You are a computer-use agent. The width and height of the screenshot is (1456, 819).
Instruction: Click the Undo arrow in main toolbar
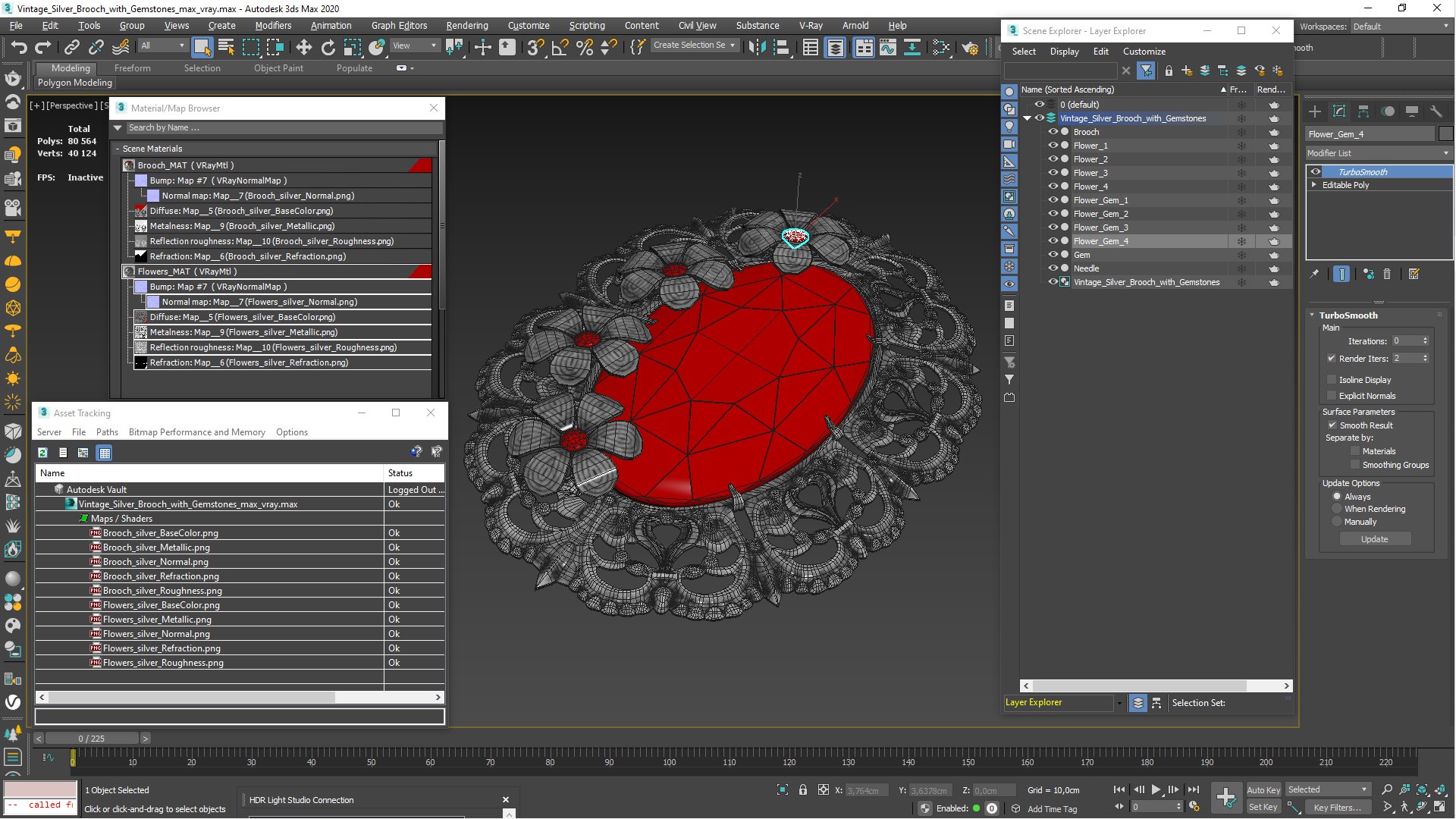click(18, 47)
